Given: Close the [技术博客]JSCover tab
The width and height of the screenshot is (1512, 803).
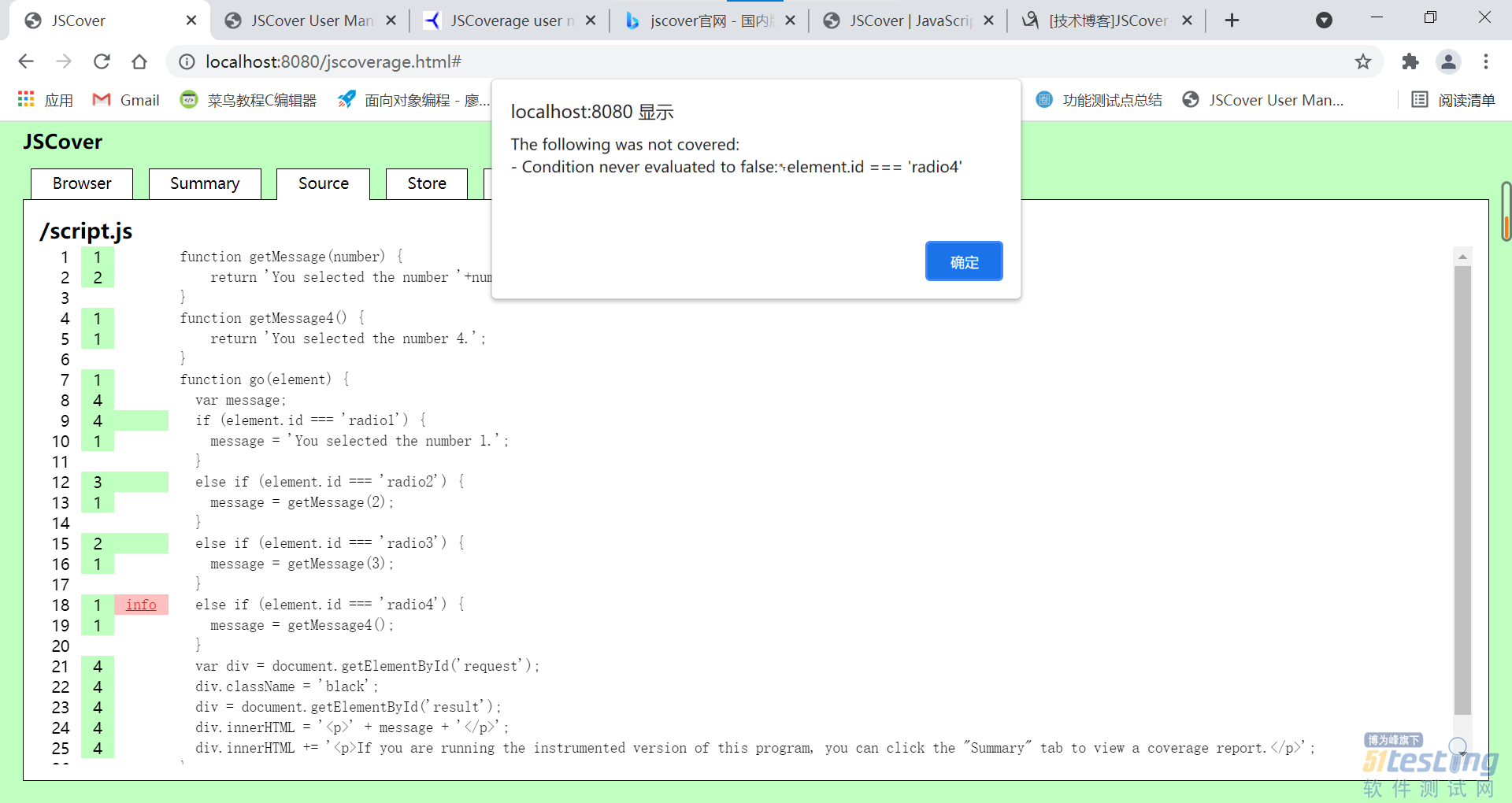Looking at the screenshot, I should pos(1188,20).
